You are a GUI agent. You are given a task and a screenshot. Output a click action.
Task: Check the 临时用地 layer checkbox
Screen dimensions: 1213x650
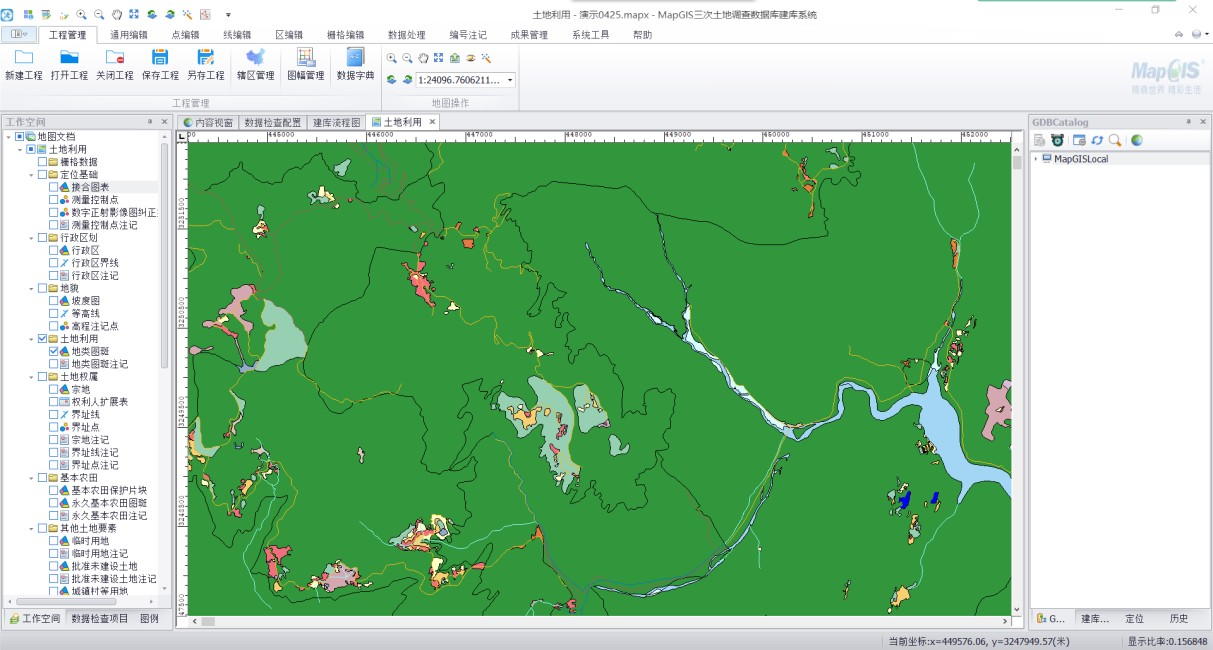pyautogui.click(x=54, y=540)
